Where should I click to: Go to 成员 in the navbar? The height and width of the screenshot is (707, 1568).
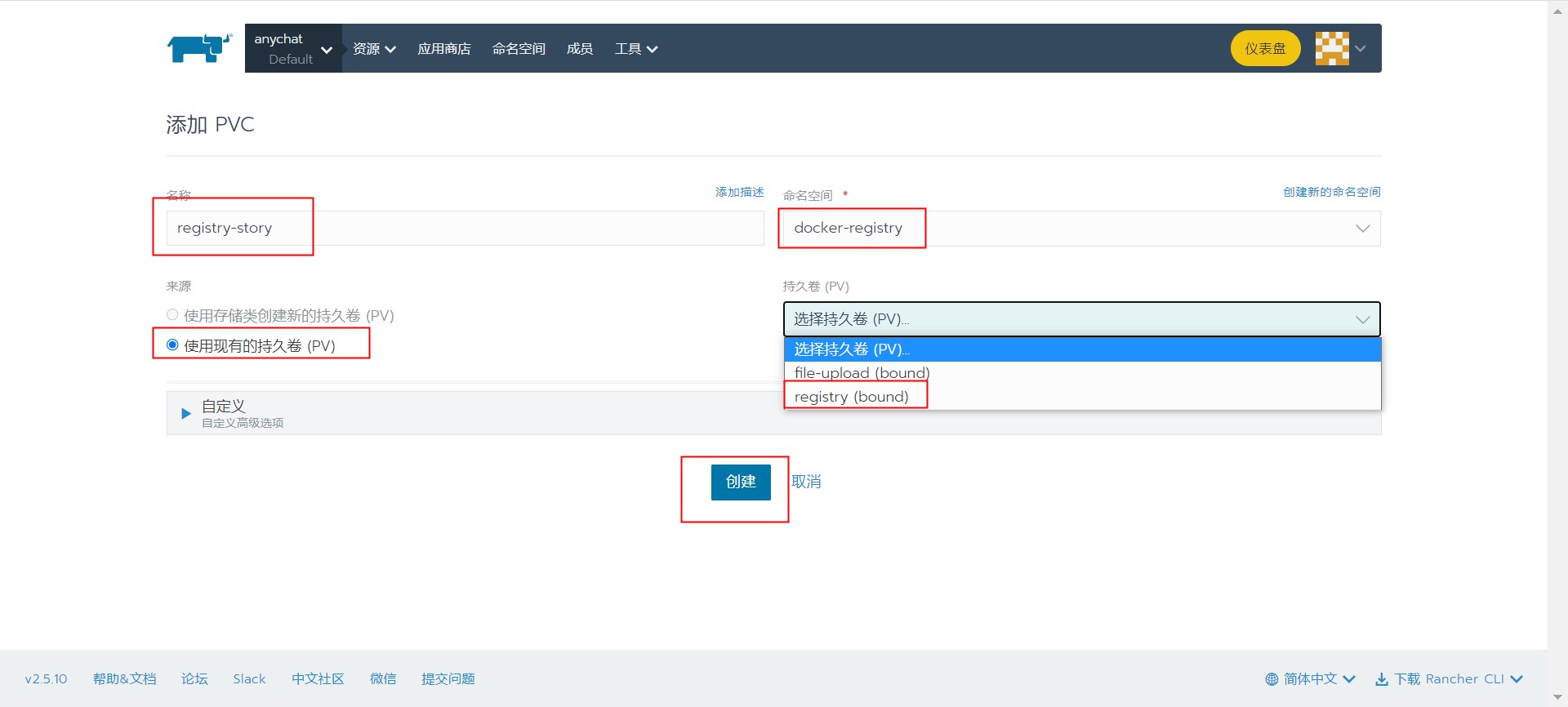[580, 49]
